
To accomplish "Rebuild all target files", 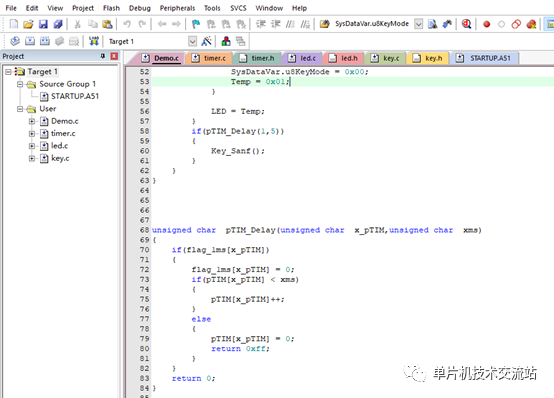I will 45,41.
